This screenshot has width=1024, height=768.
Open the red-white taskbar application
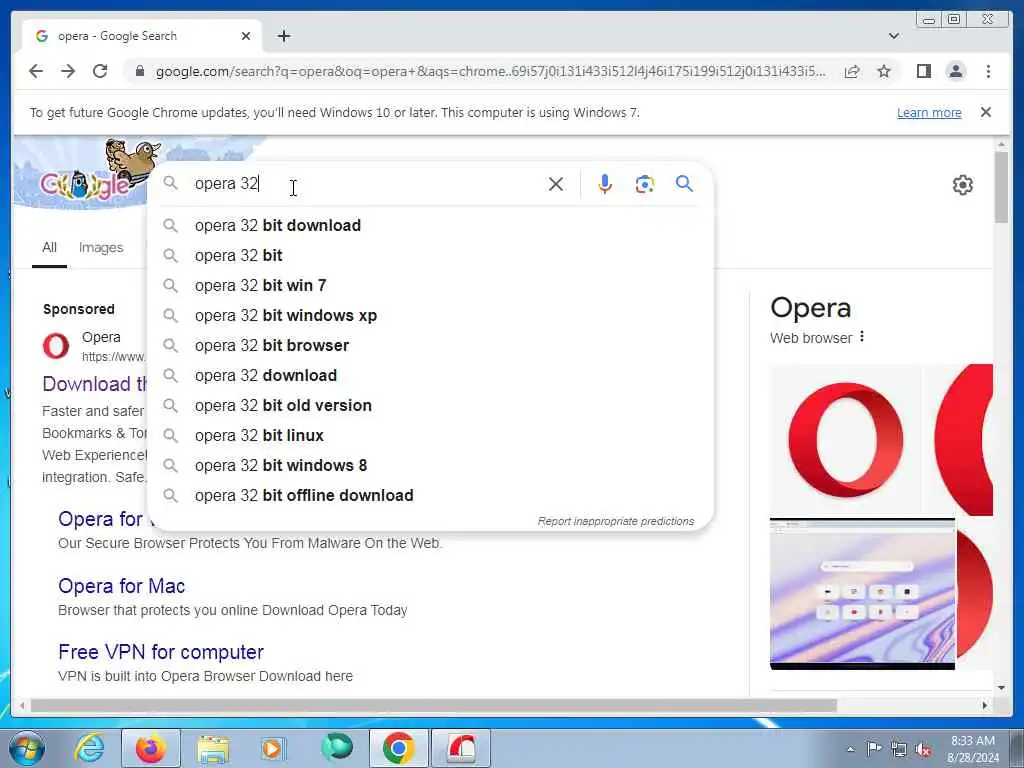[461, 748]
